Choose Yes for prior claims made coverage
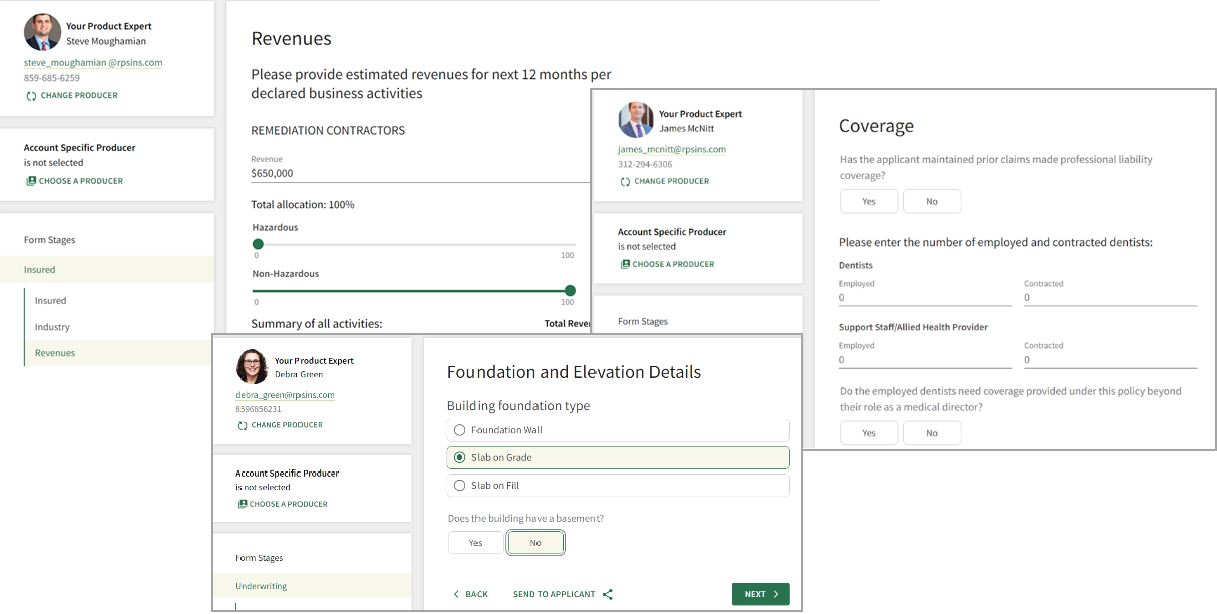Screen dimensions: 1217x614 pyautogui.click(x=869, y=202)
